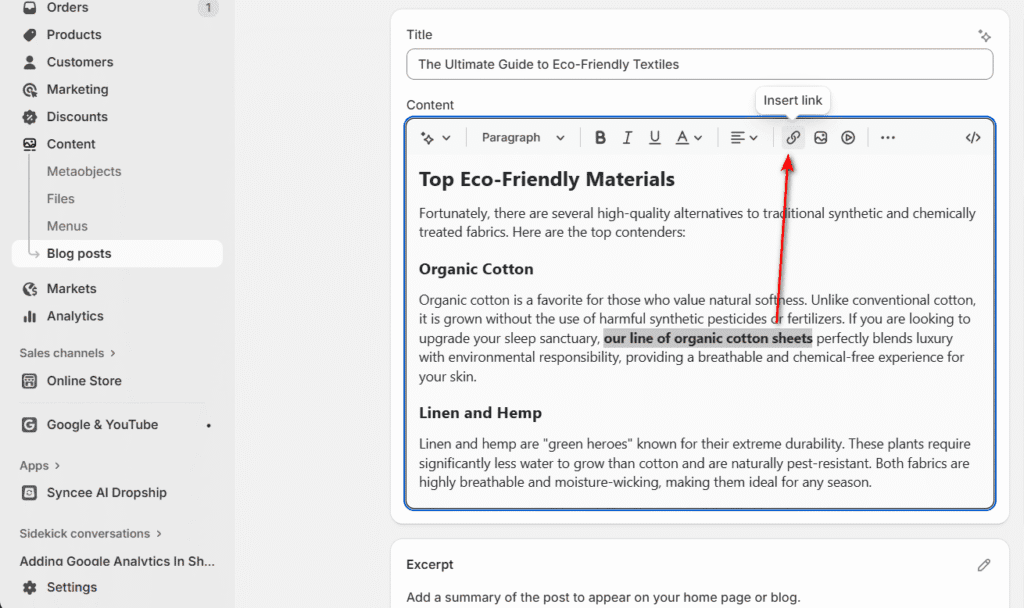Open Blog posts in the Content menu
This screenshot has height=608, width=1024.
(x=78, y=253)
